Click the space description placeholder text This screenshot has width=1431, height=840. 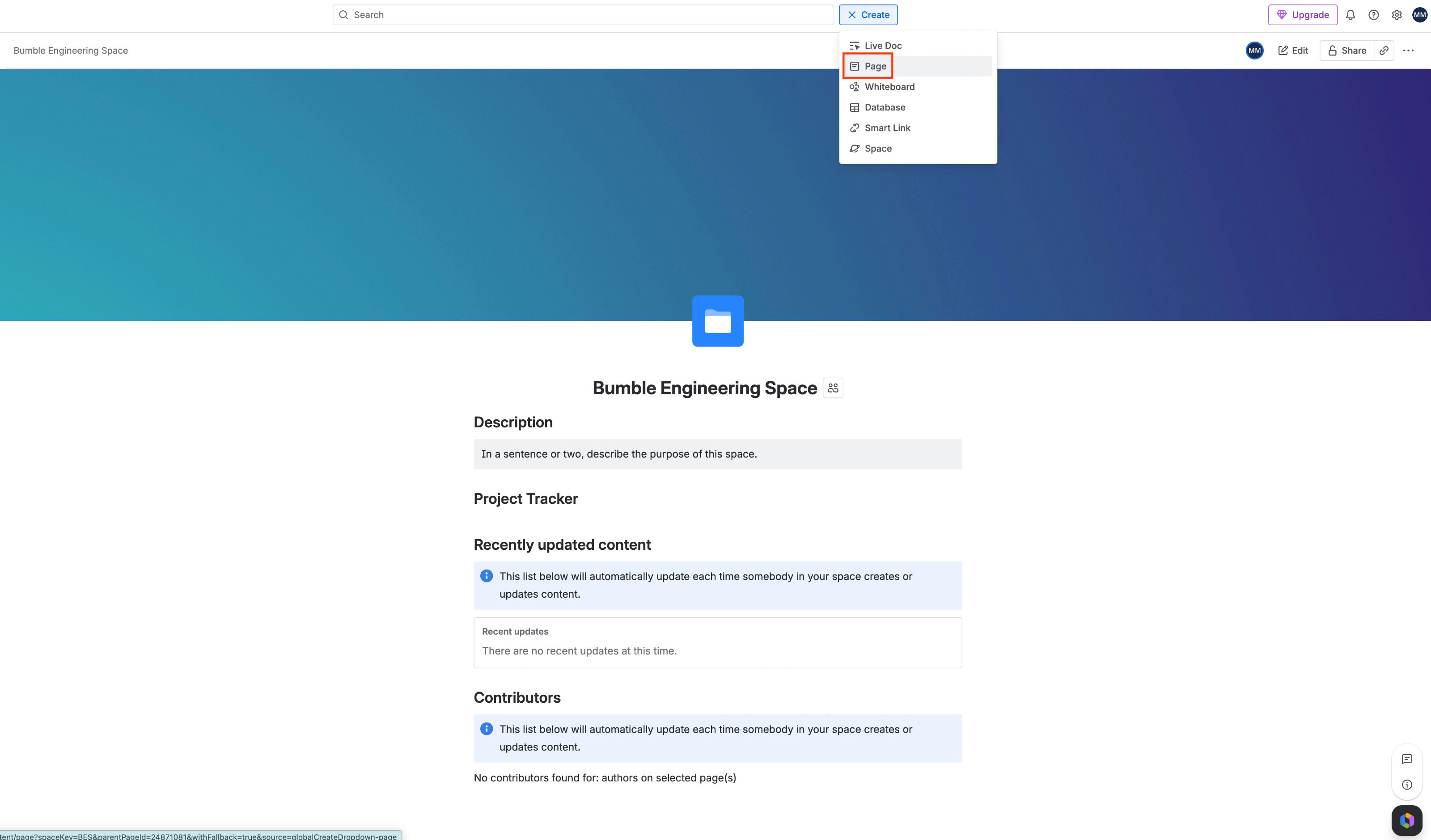[x=619, y=454]
